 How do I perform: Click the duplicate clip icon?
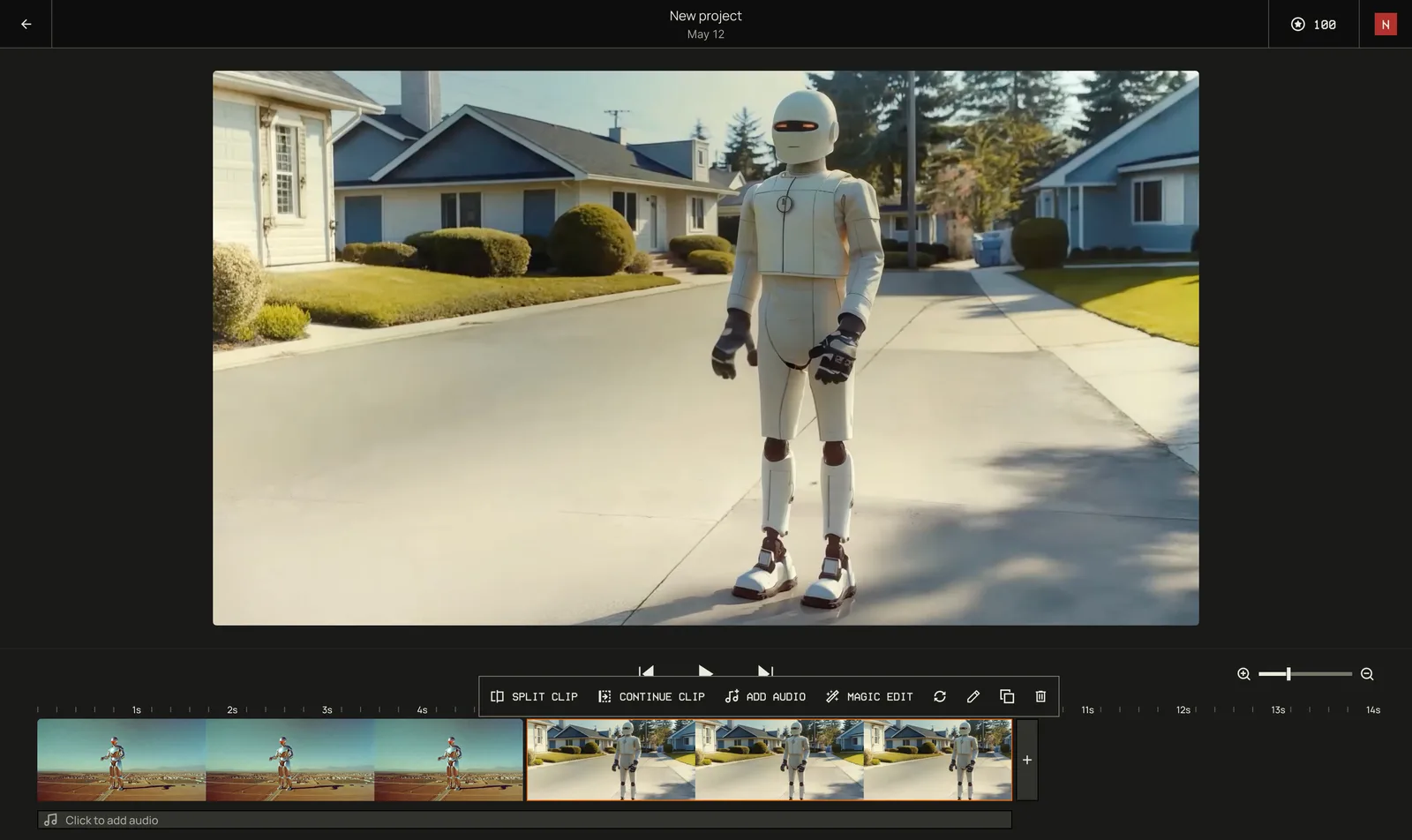(1007, 696)
